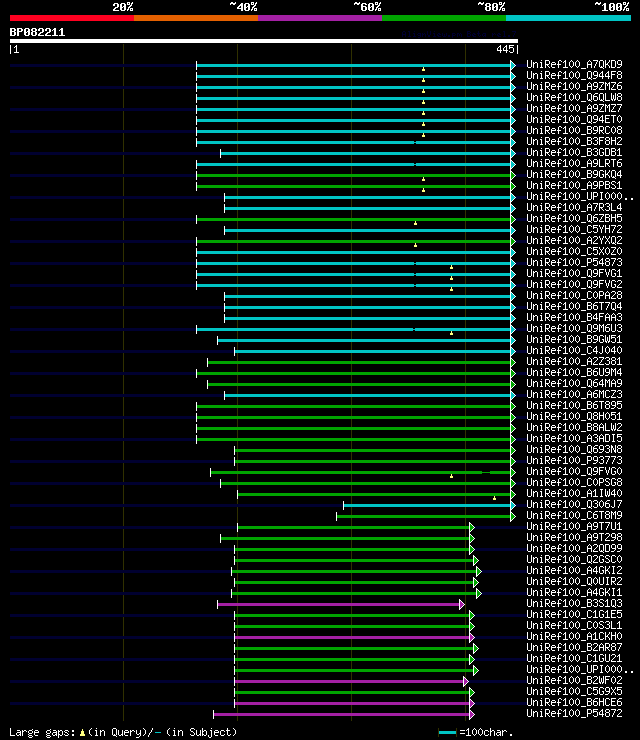640x740 pixels.
Task: Click the red 20% identity legend segment
Action: (x=72, y=18)
